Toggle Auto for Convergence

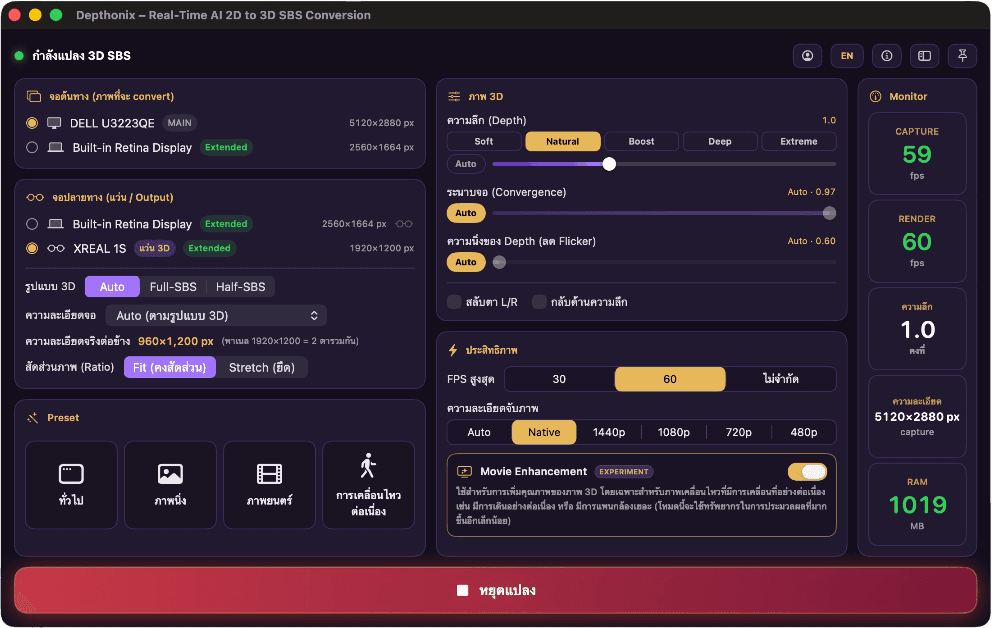point(466,213)
